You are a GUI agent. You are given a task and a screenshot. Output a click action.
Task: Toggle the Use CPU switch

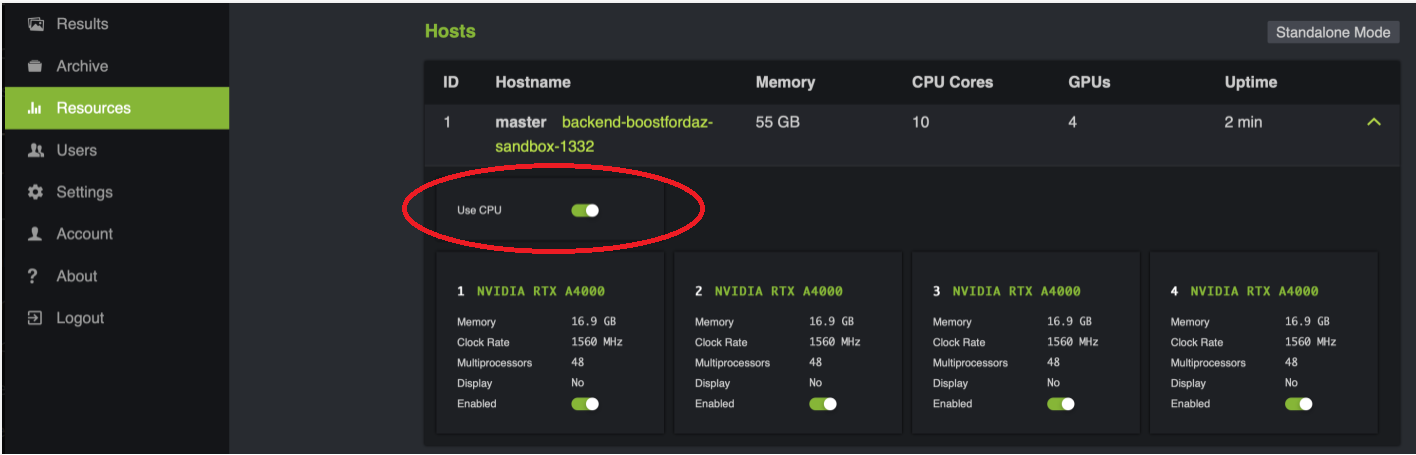coord(585,210)
